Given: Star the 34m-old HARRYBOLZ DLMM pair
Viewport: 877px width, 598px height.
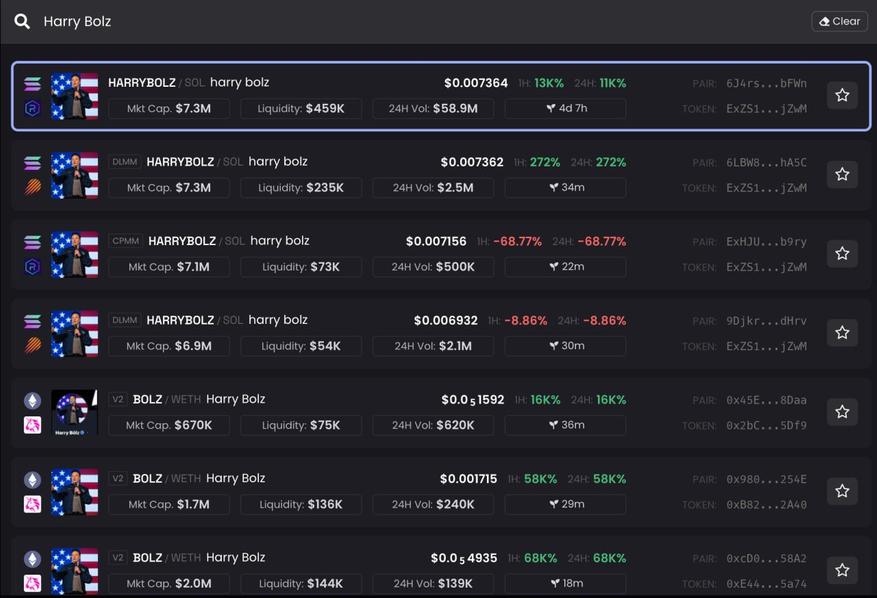Looking at the screenshot, I should [x=842, y=174].
